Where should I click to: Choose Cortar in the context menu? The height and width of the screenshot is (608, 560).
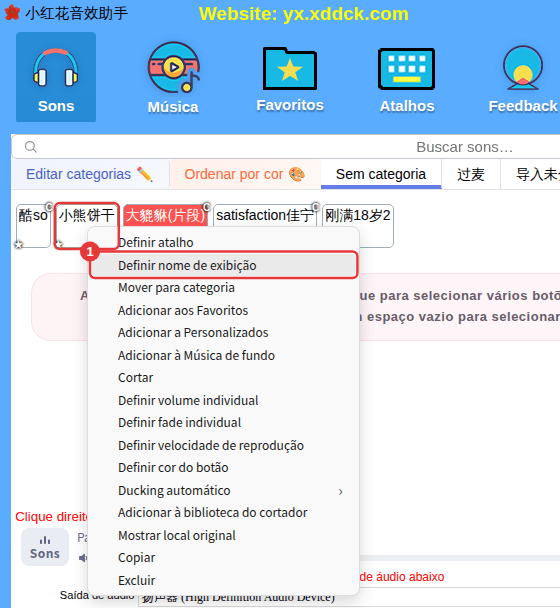pos(224,378)
